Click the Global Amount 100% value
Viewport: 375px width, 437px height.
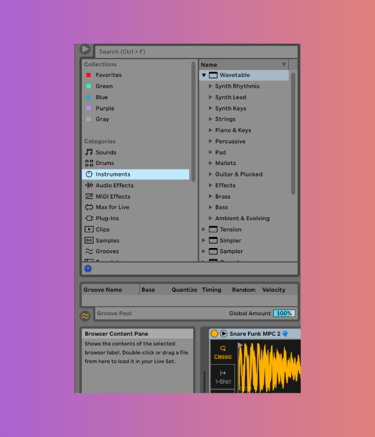coord(284,313)
